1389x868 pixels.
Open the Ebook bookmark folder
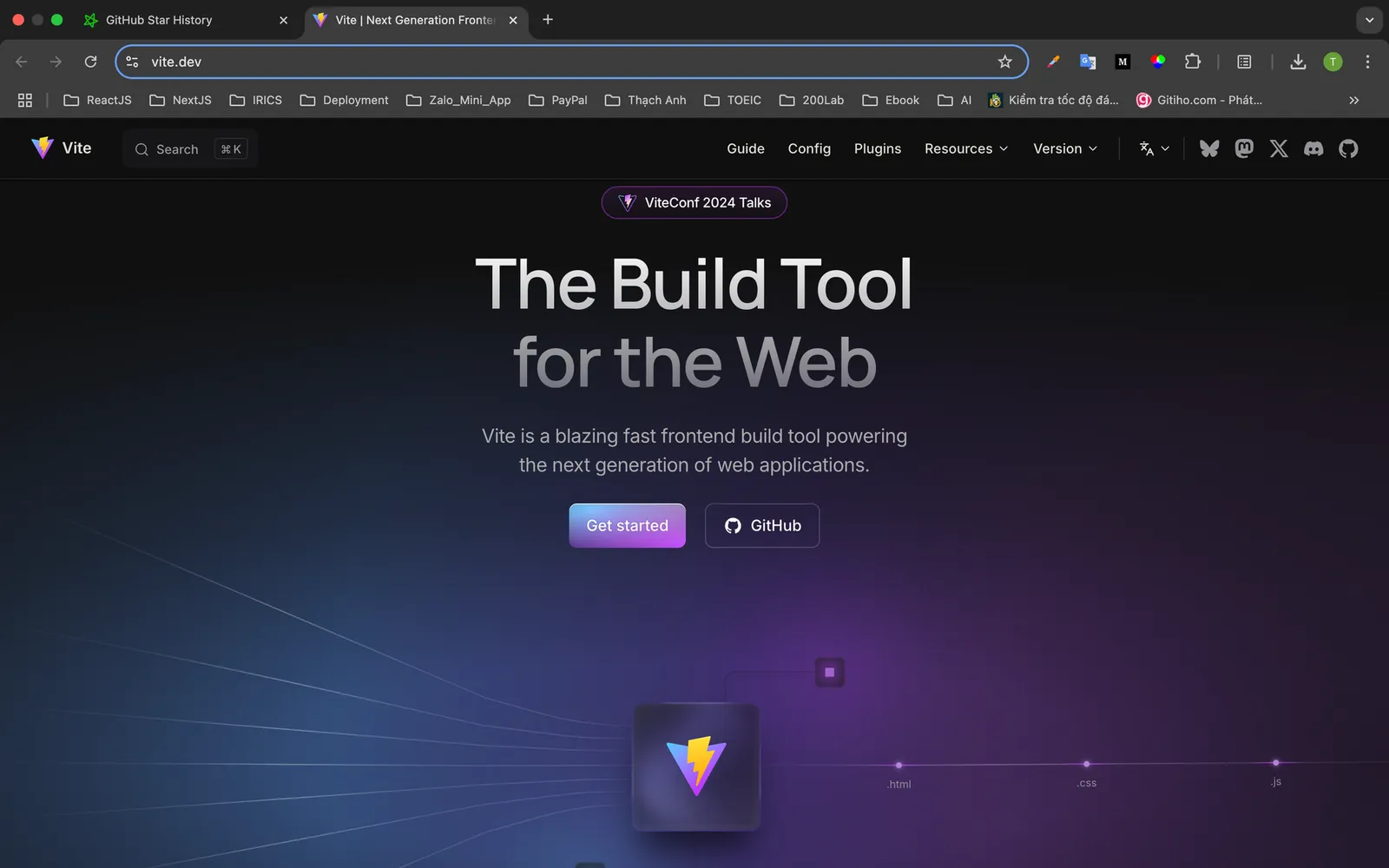891,100
